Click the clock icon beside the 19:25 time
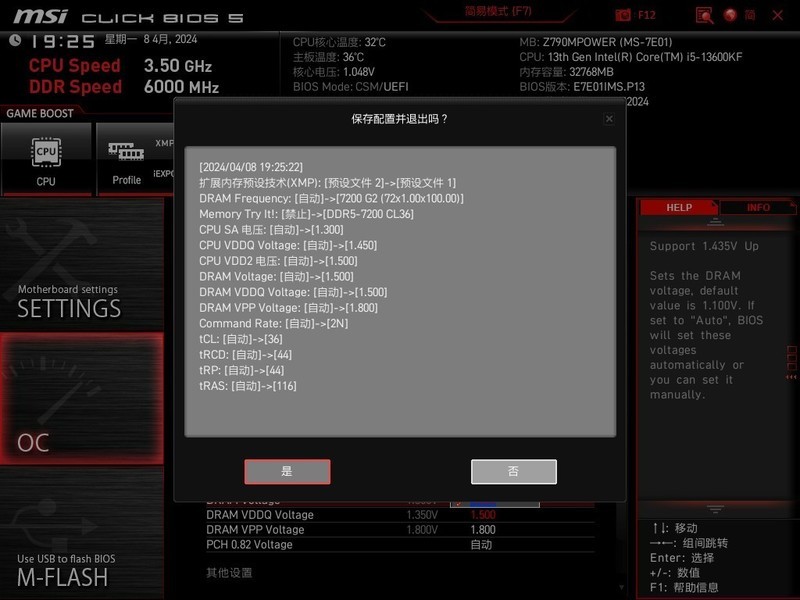Screen dimensions: 800x600 [x=16, y=41]
